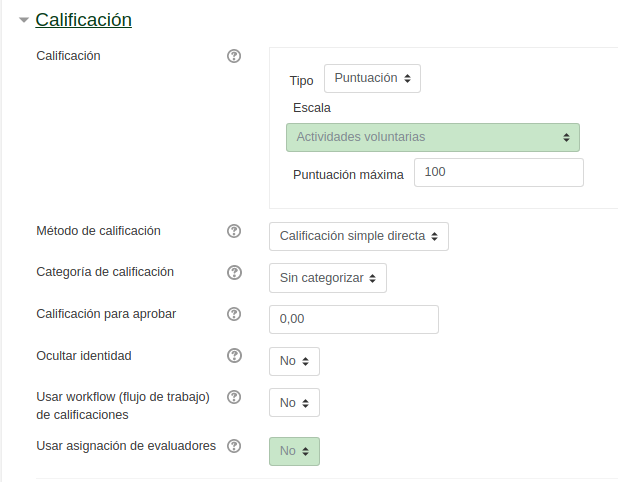This screenshot has height=482, width=618.
Task: Open help icon for Ocultar identidad
Action: (234, 355)
